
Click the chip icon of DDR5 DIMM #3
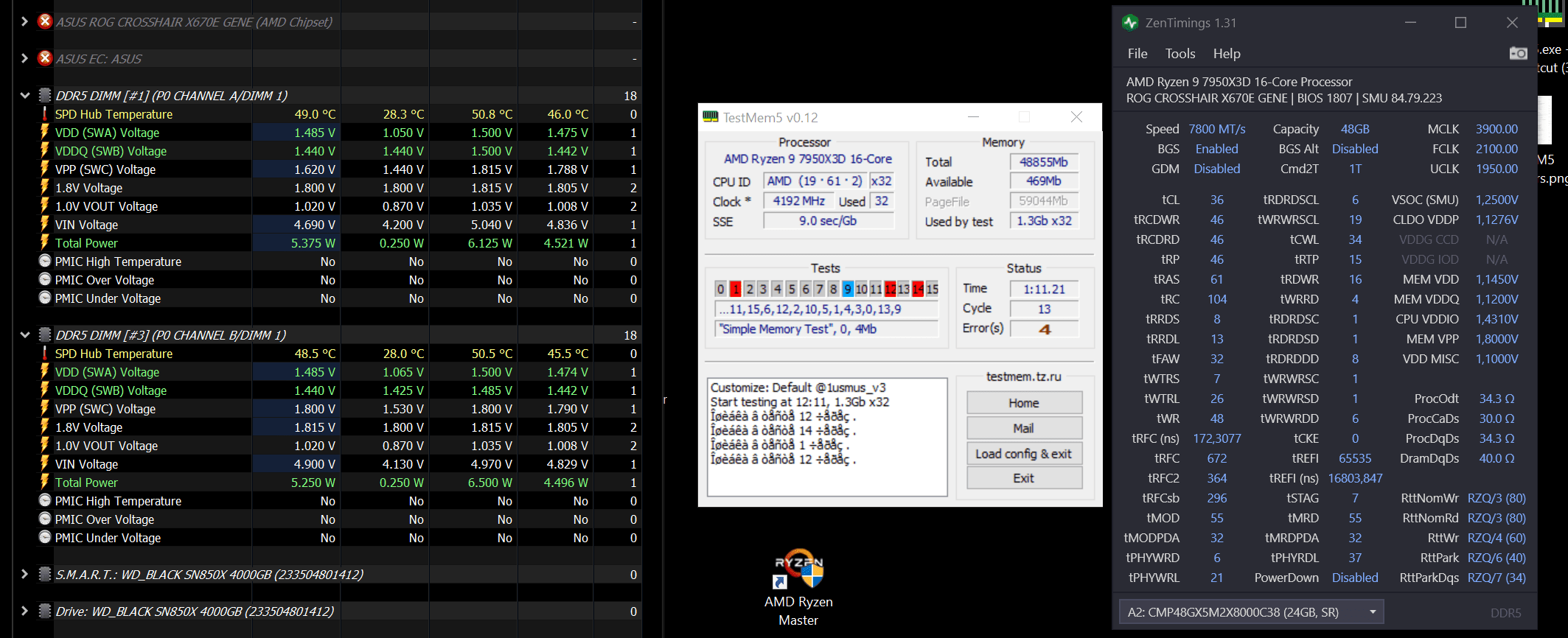click(x=44, y=334)
